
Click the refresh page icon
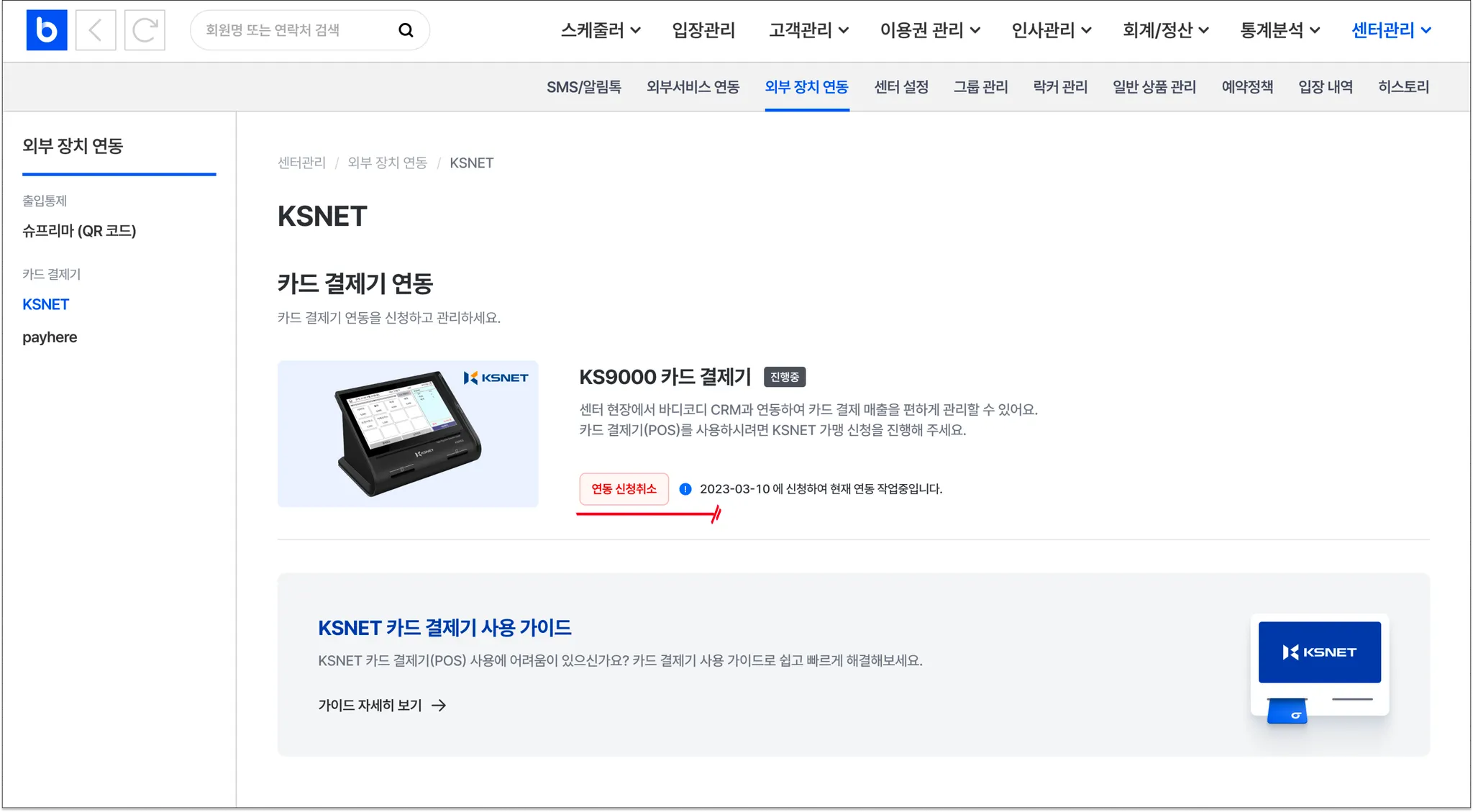(145, 30)
